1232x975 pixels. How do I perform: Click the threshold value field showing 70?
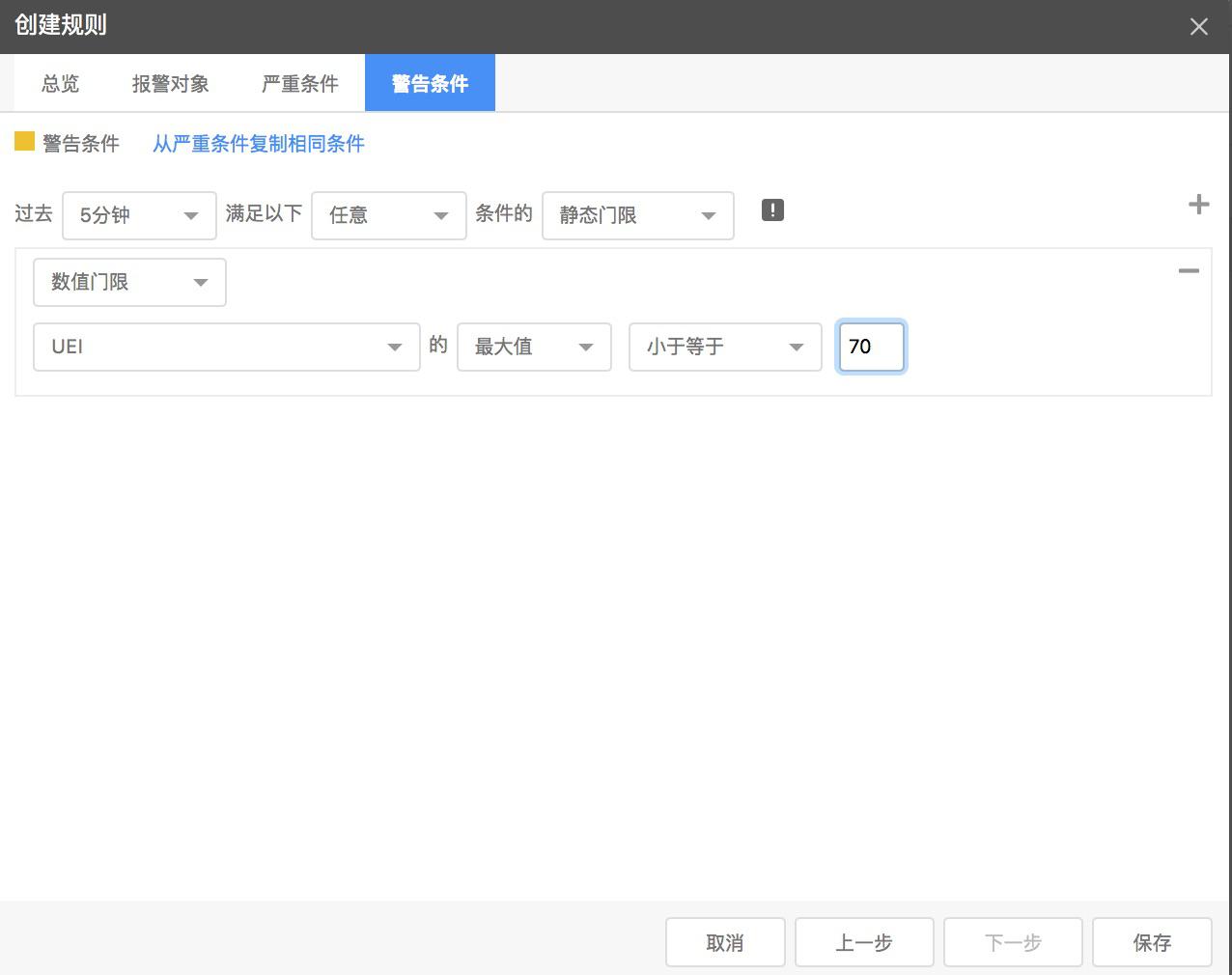pyautogui.click(x=871, y=347)
